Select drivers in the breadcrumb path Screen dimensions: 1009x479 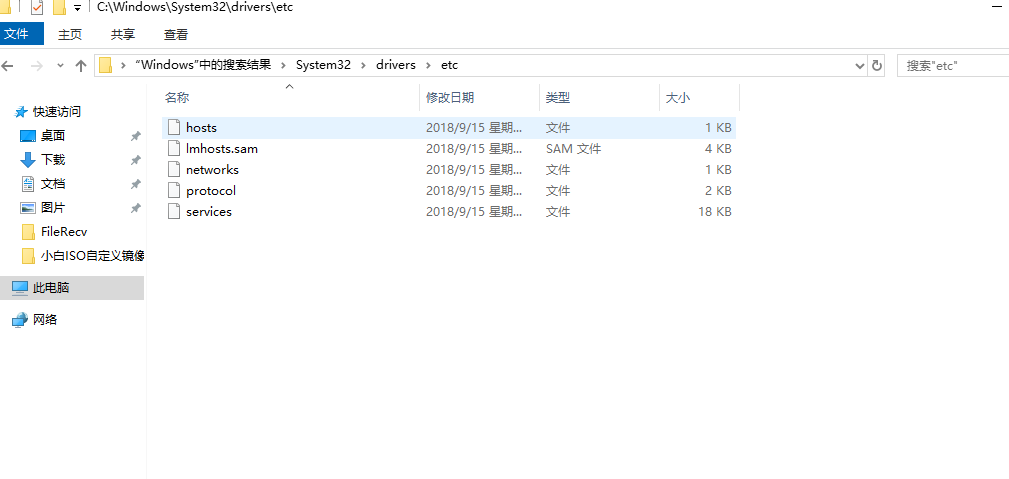pyautogui.click(x=396, y=65)
